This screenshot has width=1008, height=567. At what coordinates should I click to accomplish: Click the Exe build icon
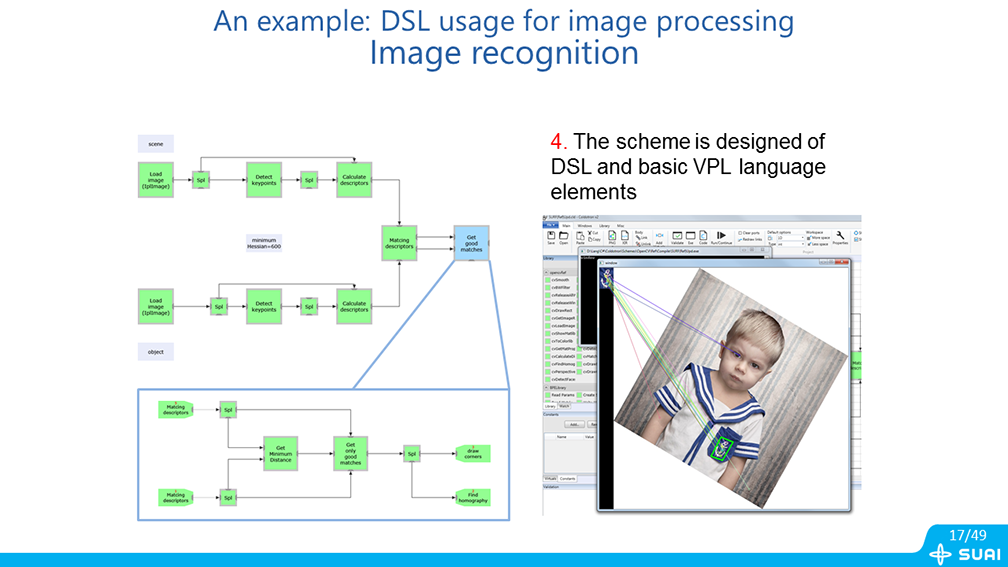(691, 237)
